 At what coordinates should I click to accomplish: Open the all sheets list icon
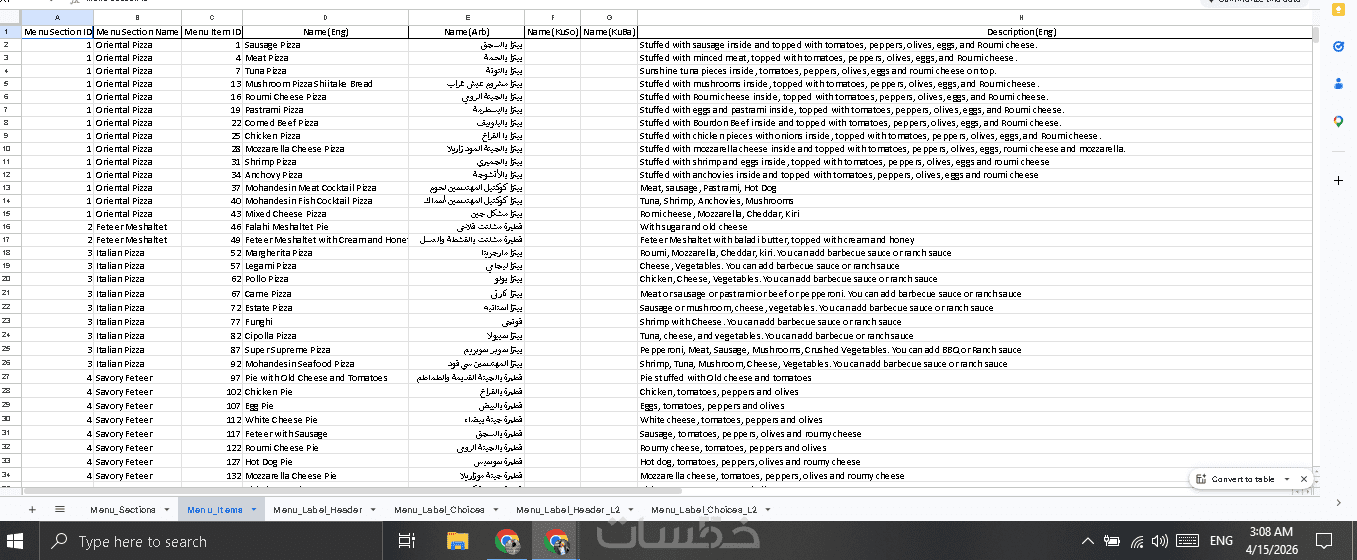pyautogui.click(x=59, y=509)
